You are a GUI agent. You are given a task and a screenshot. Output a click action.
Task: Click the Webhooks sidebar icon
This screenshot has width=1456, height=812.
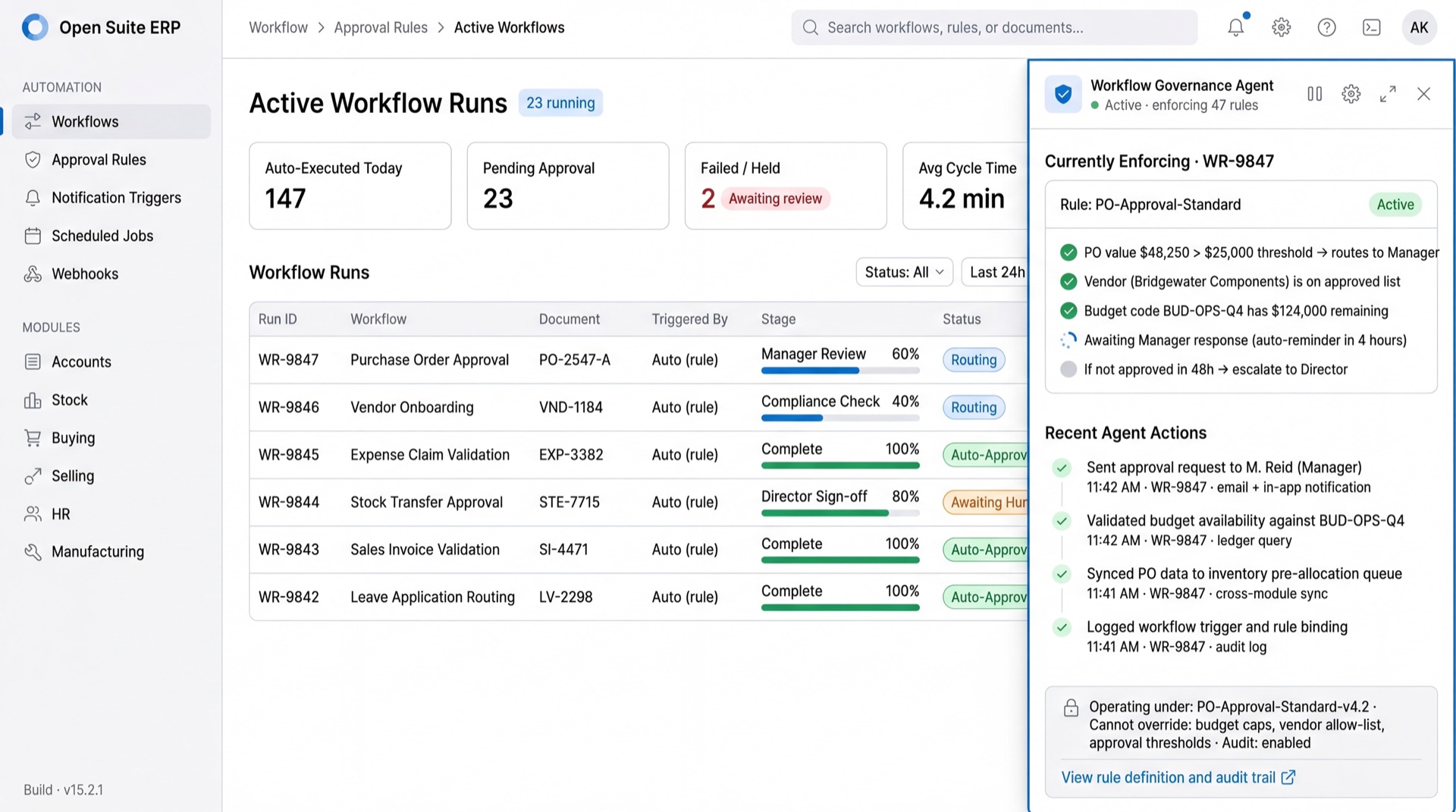33,274
